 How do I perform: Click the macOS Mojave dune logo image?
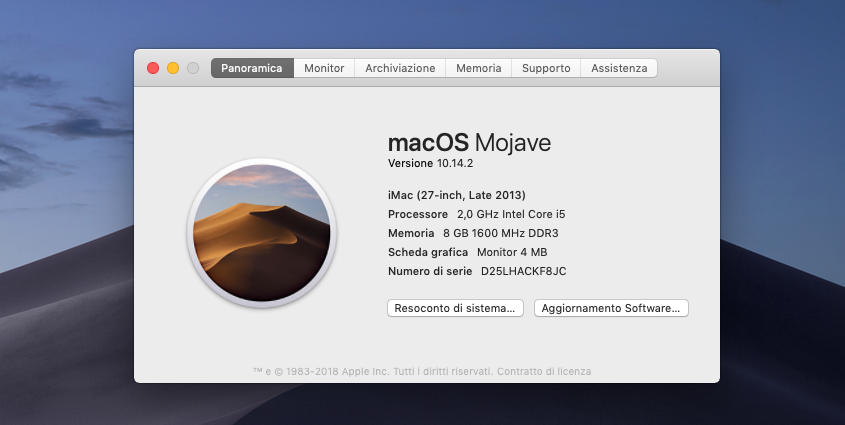pos(262,233)
